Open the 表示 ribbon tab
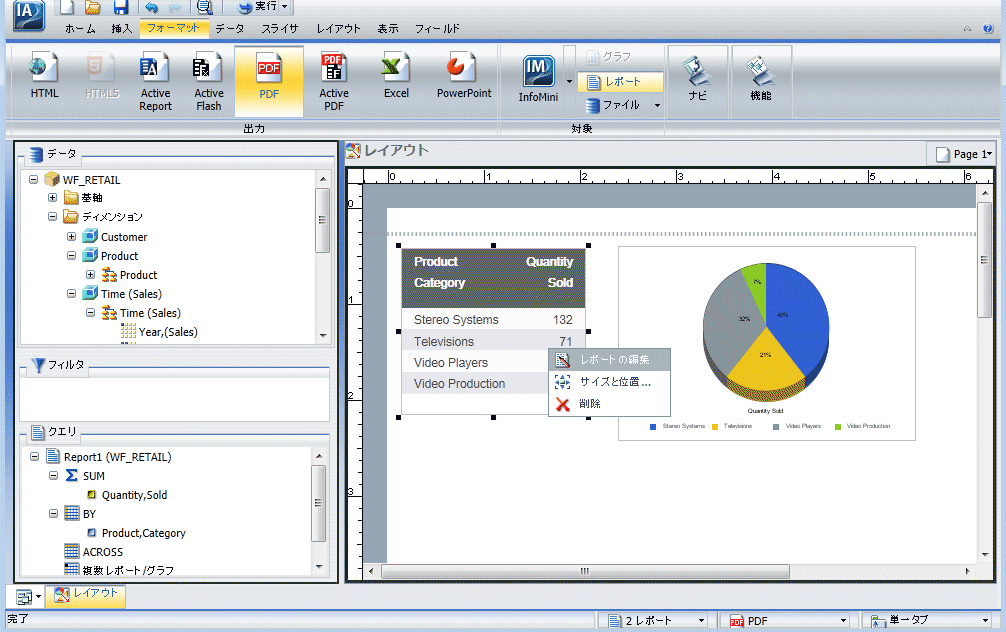Image resolution: width=1006 pixels, height=632 pixels. click(388, 28)
